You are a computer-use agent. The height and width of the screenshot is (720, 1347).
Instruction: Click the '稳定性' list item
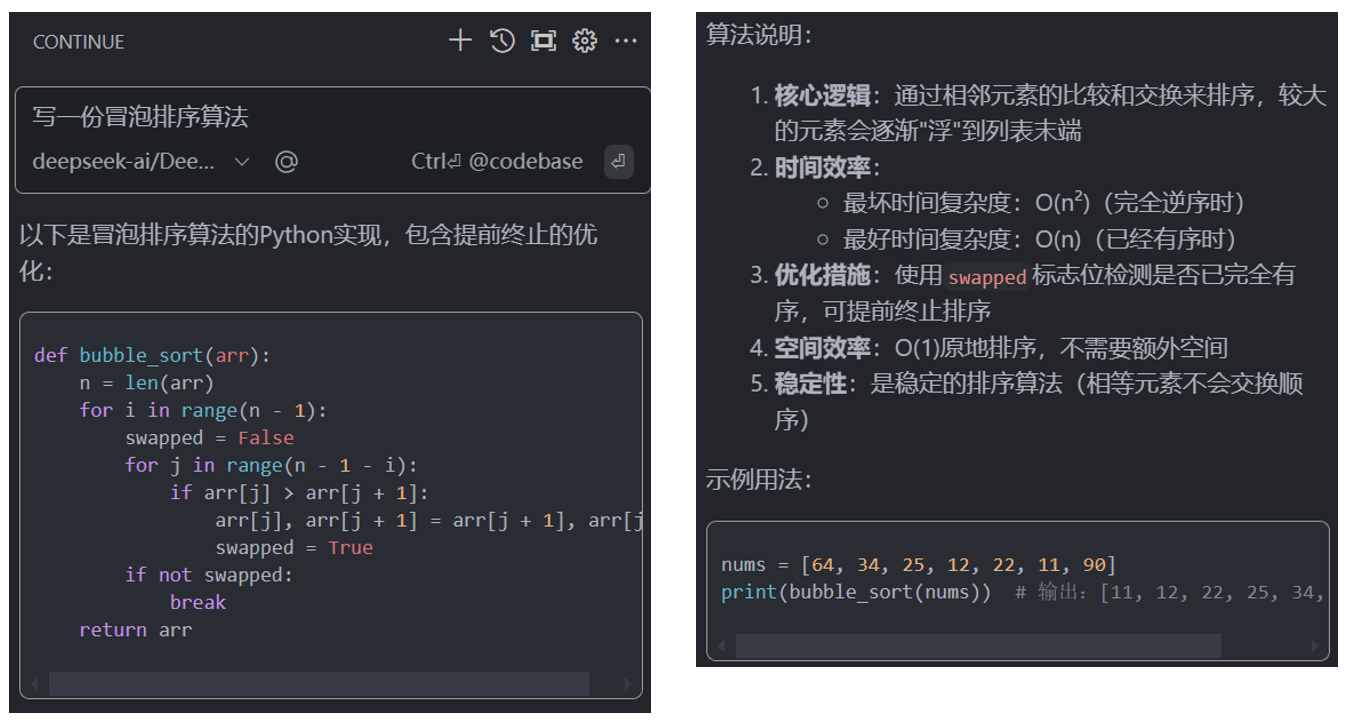[1027, 402]
